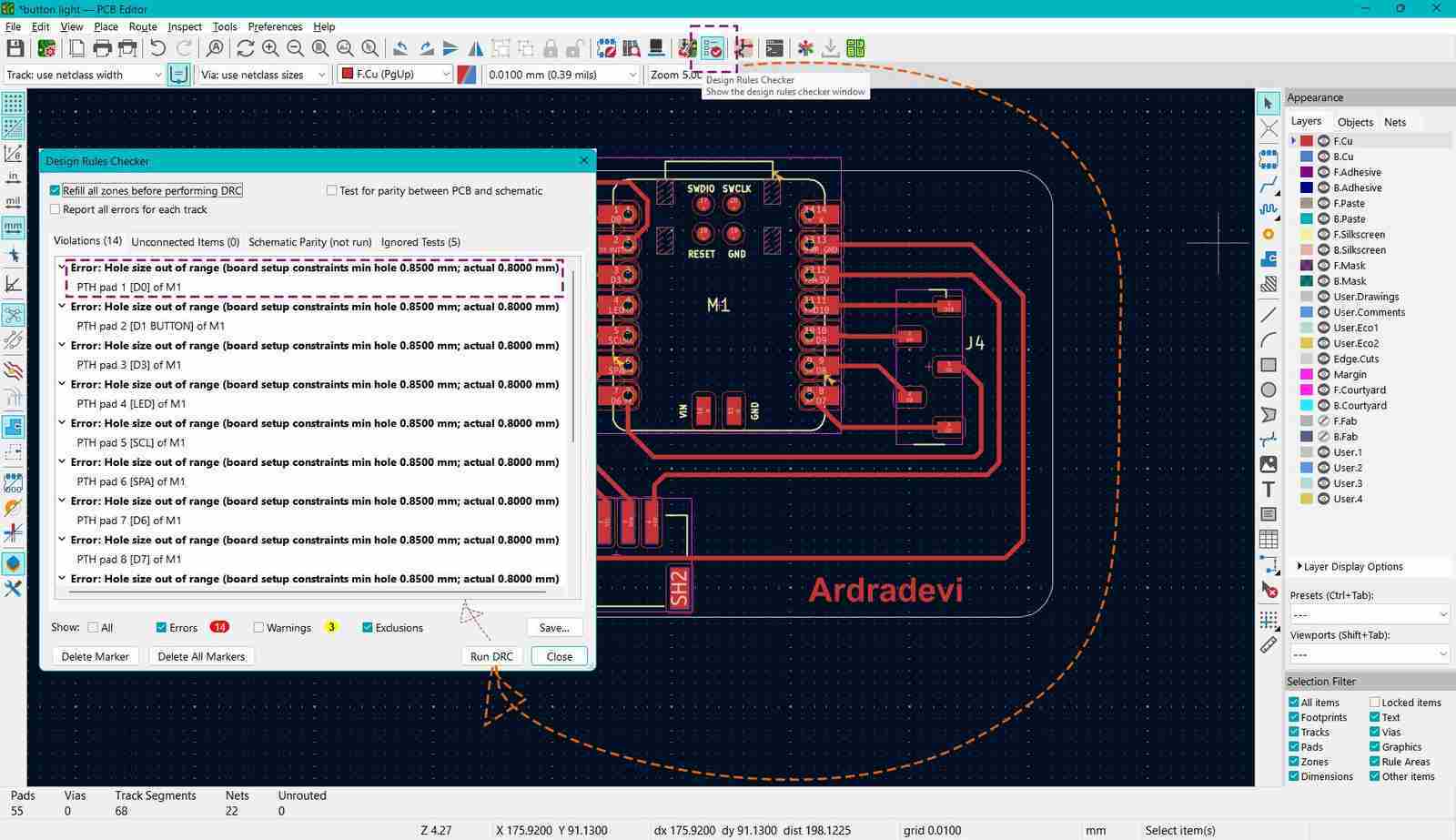The image size is (1456, 840).
Task: Collapse the first Hole size error entry
Action: pos(61,268)
